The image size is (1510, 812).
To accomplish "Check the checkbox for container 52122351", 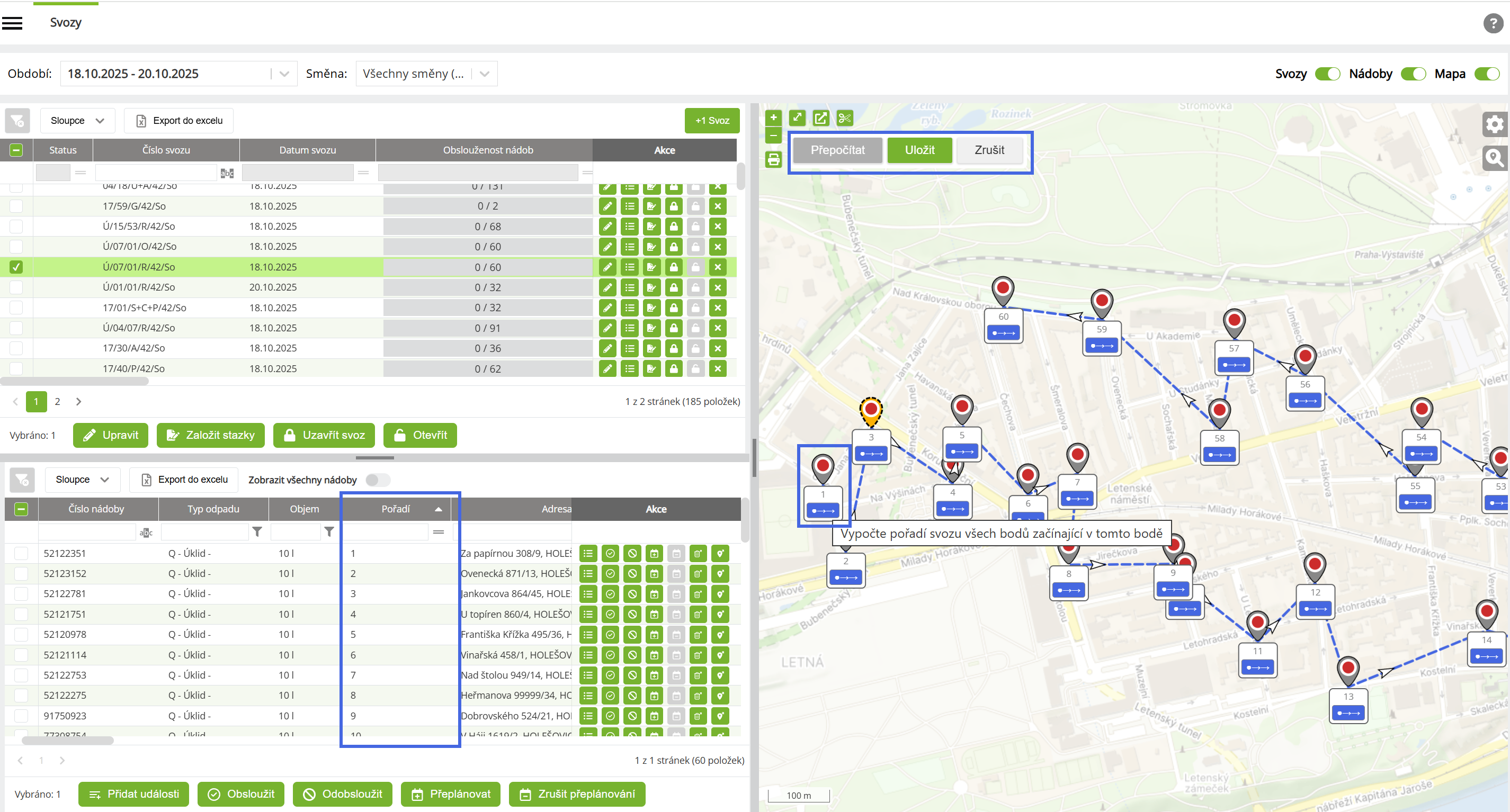I will click(21, 553).
